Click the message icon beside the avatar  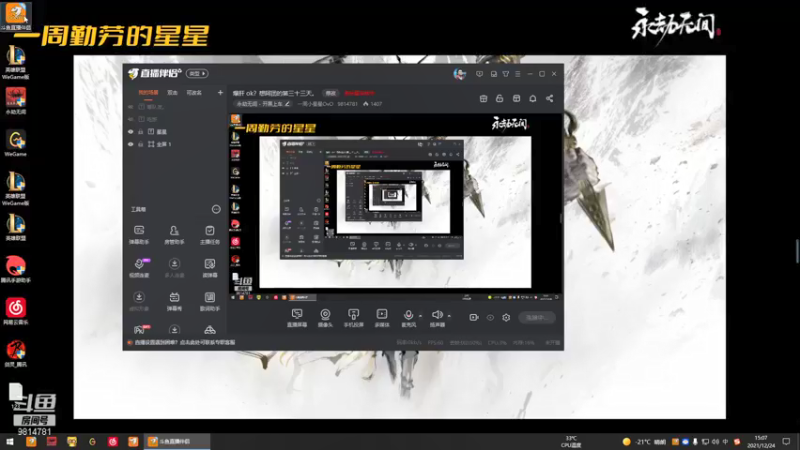click(479, 74)
